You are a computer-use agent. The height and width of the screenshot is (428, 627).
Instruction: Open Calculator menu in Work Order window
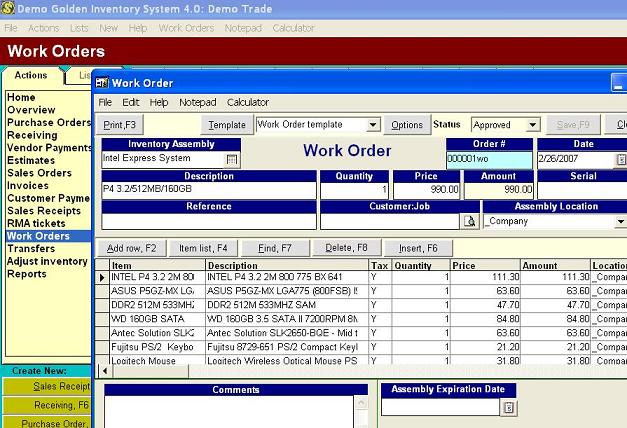pyautogui.click(x=248, y=102)
